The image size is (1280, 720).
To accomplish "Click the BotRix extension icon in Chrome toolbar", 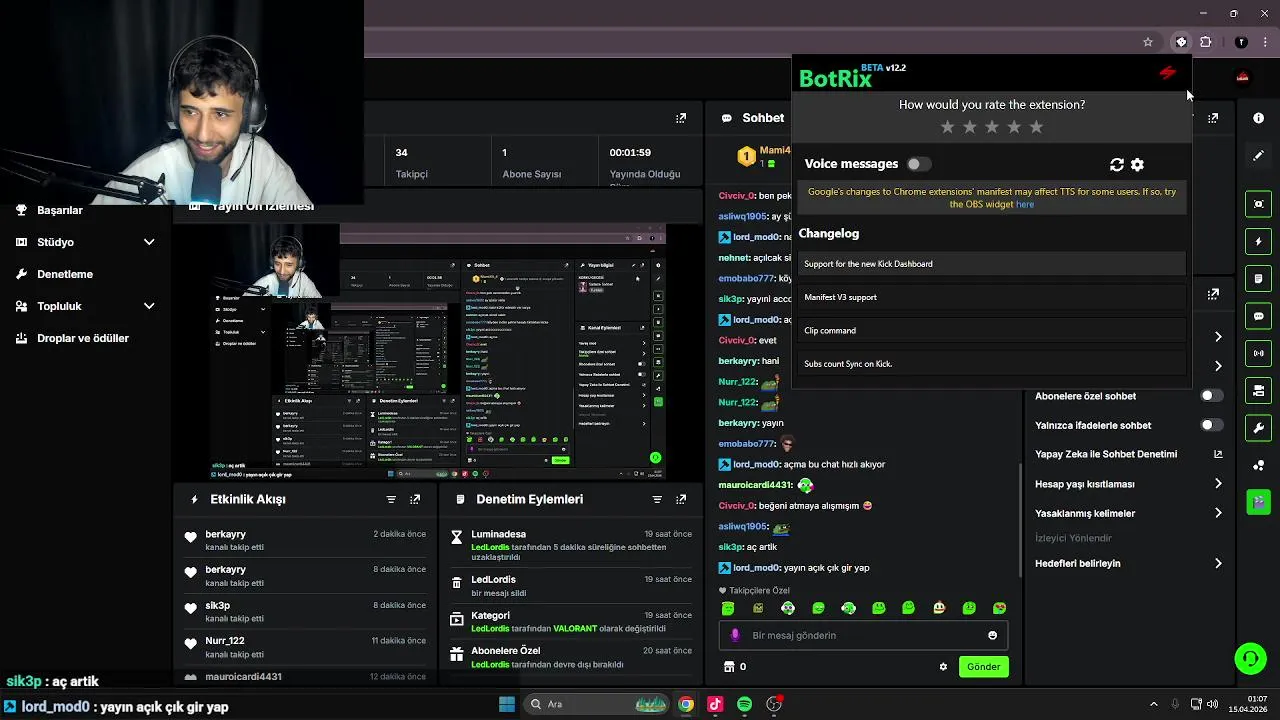I will [1181, 42].
